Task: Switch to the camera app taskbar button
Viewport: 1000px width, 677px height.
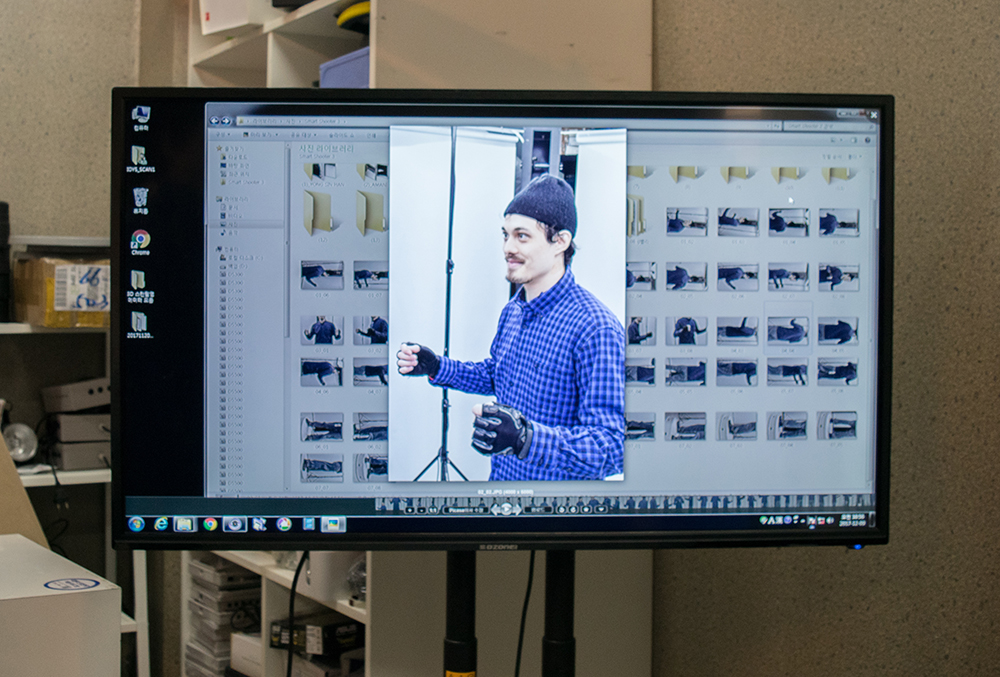Action: (235, 524)
